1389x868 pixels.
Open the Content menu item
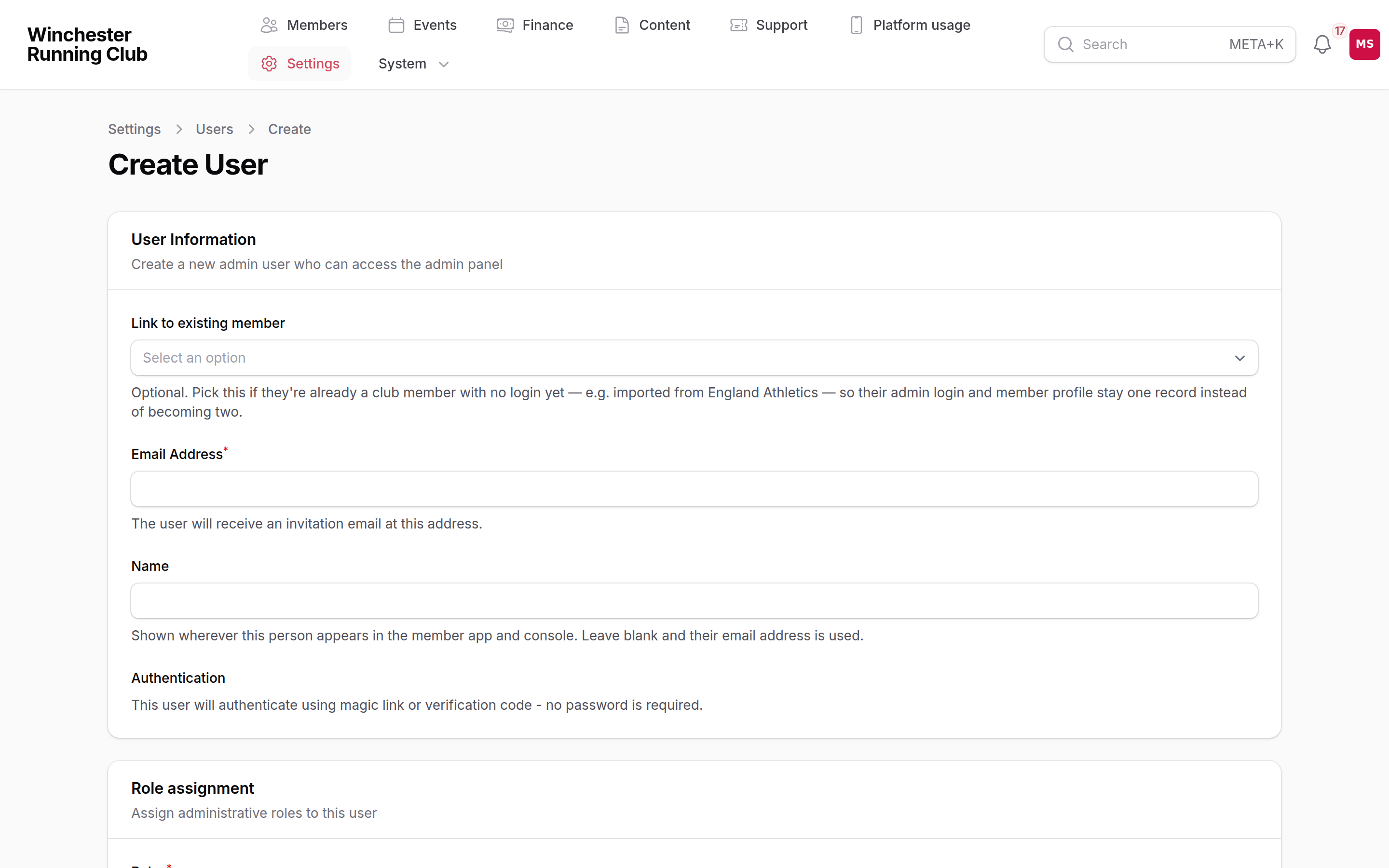coord(652,25)
